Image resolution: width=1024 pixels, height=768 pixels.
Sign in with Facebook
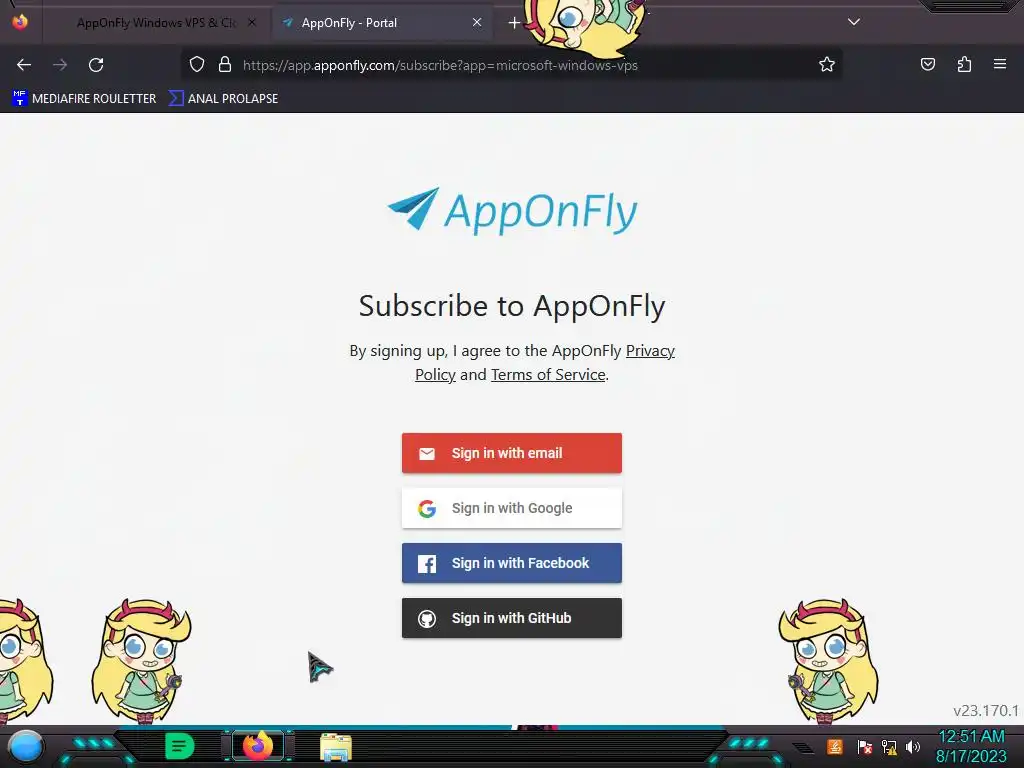click(x=512, y=563)
